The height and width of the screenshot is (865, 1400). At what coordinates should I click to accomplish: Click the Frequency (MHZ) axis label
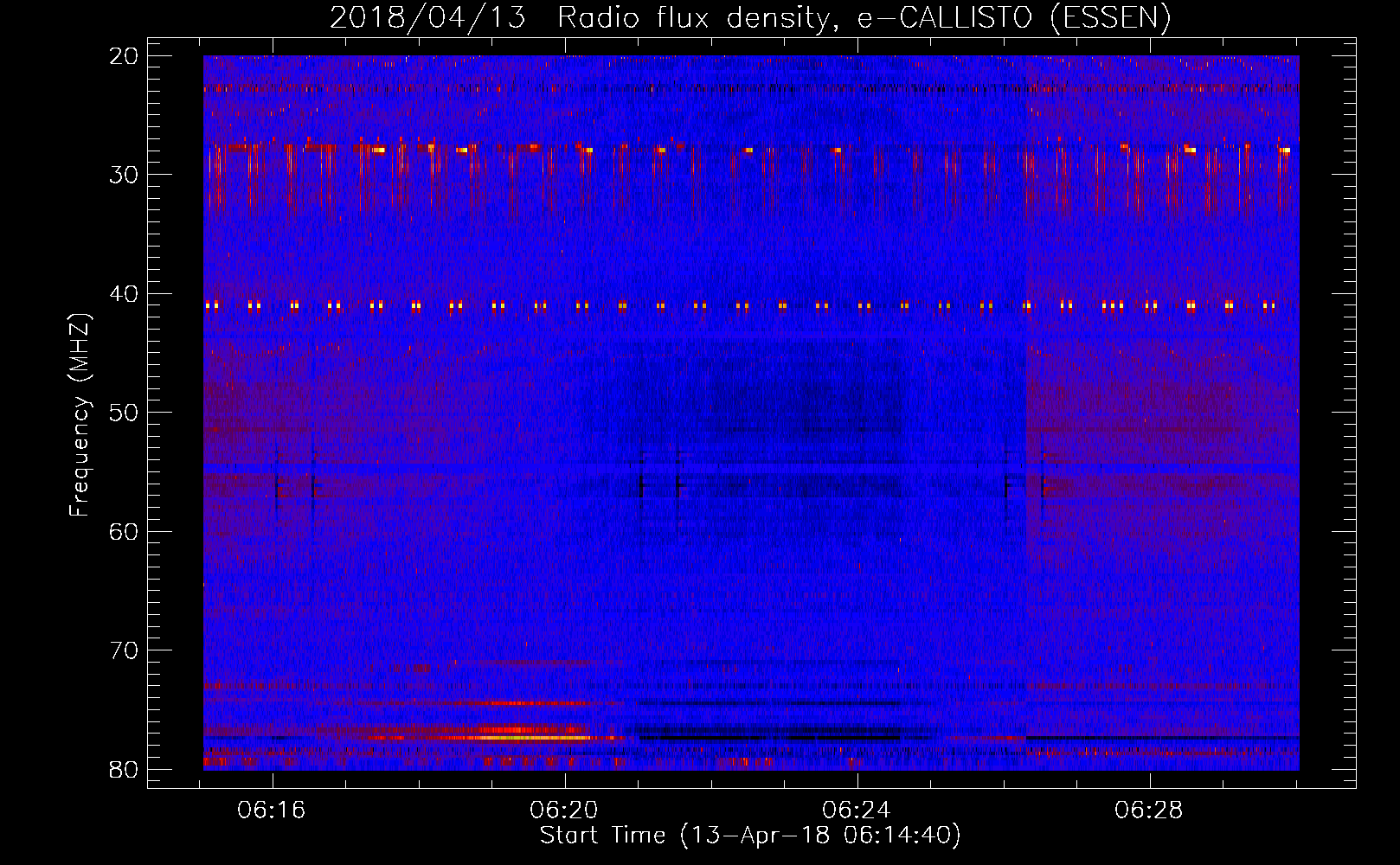tap(80, 415)
